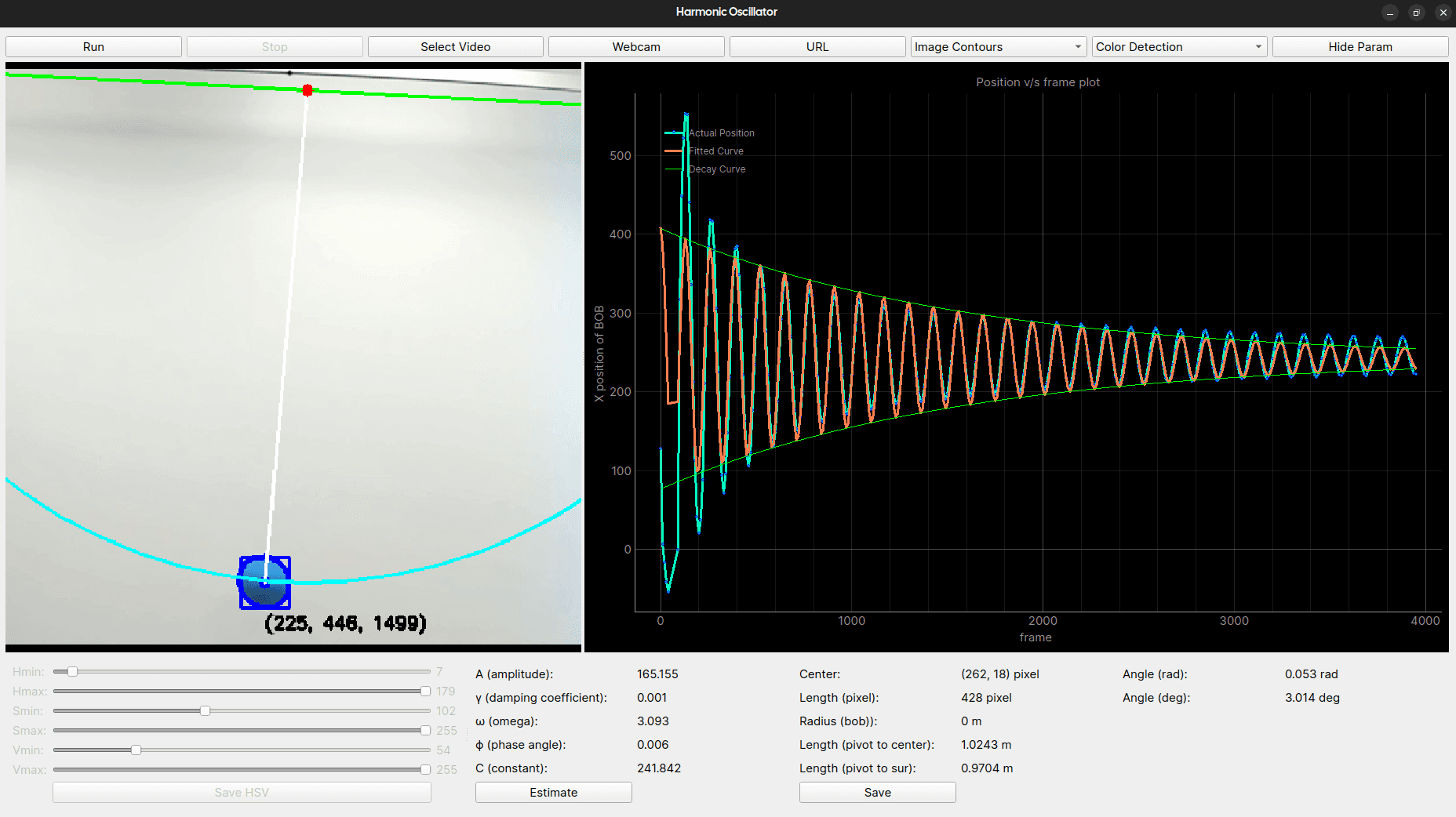
Task: Click the Actual Position legend entry
Action: click(x=720, y=133)
